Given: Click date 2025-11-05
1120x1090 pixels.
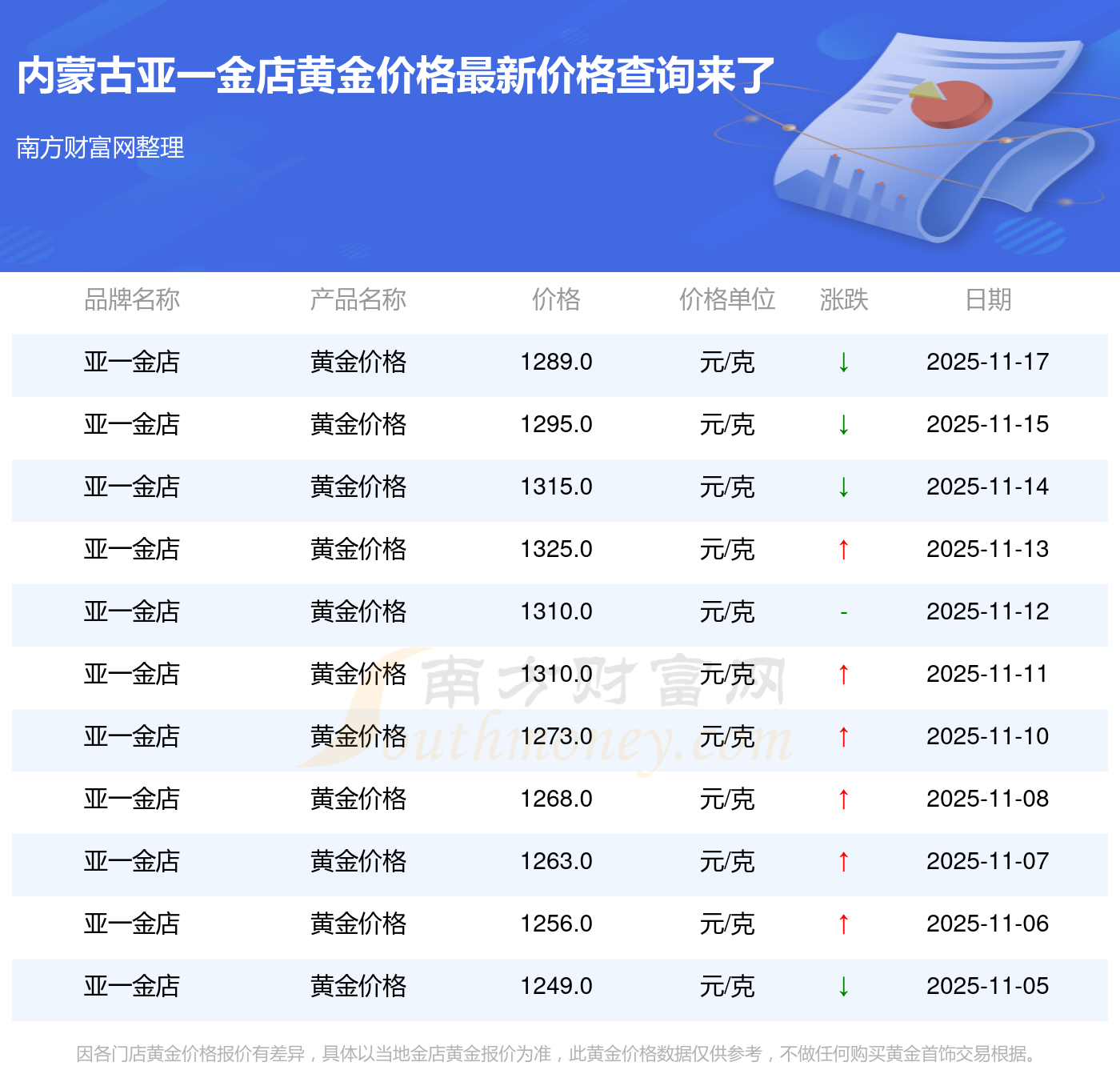Looking at the screenshot, I should (x=988, y=986).
